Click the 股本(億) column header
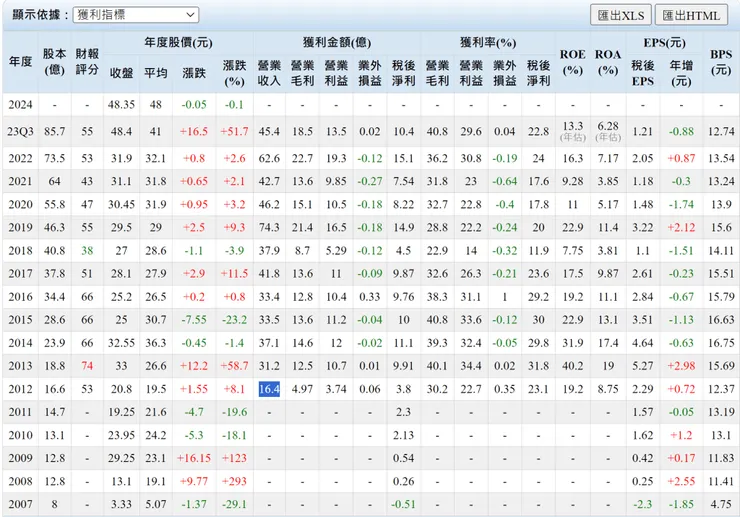Viewport: 740px width, 517px height. pos(54,62)
